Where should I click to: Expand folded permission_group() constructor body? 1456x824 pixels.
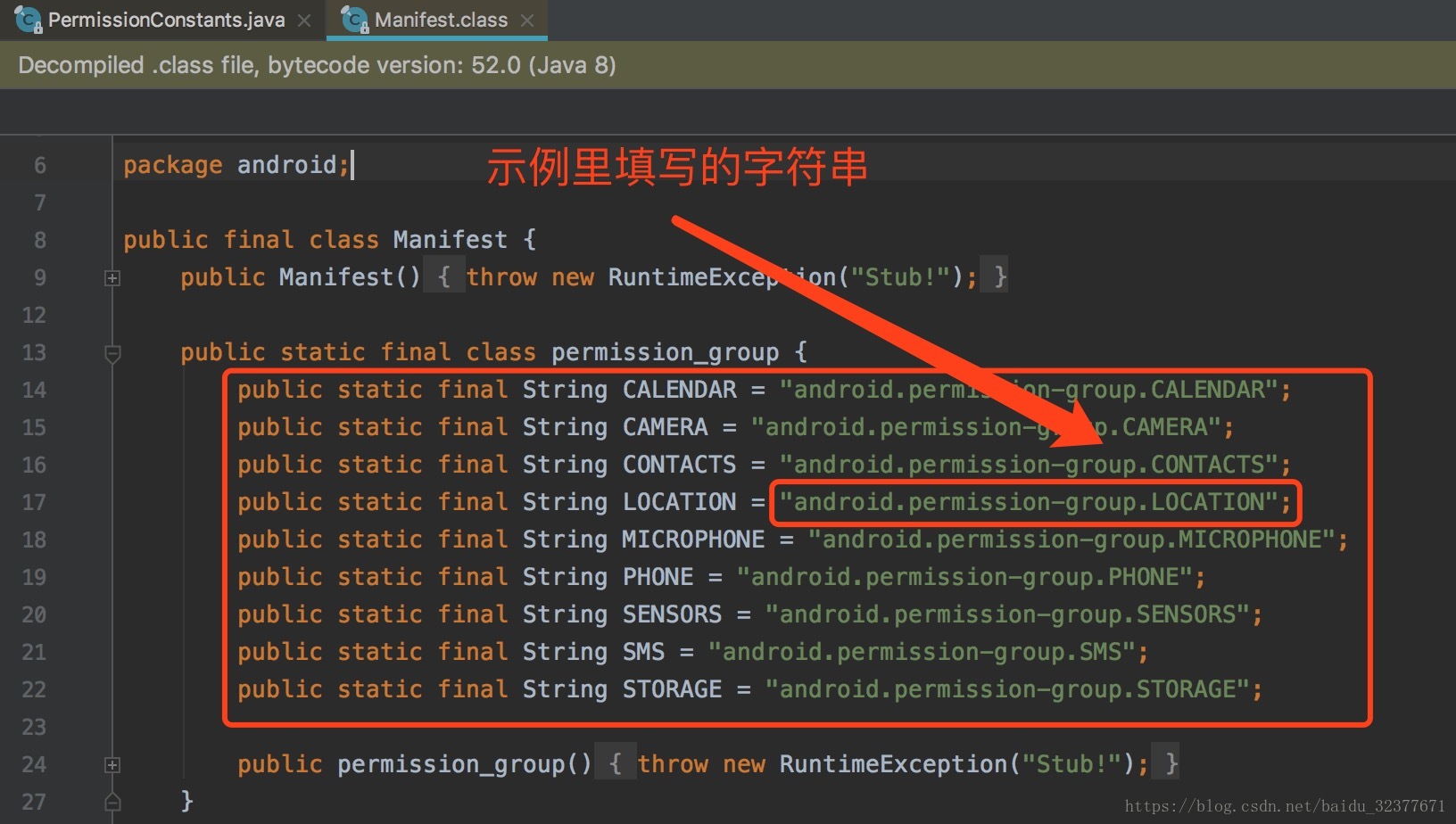click(x=112, y=765)
